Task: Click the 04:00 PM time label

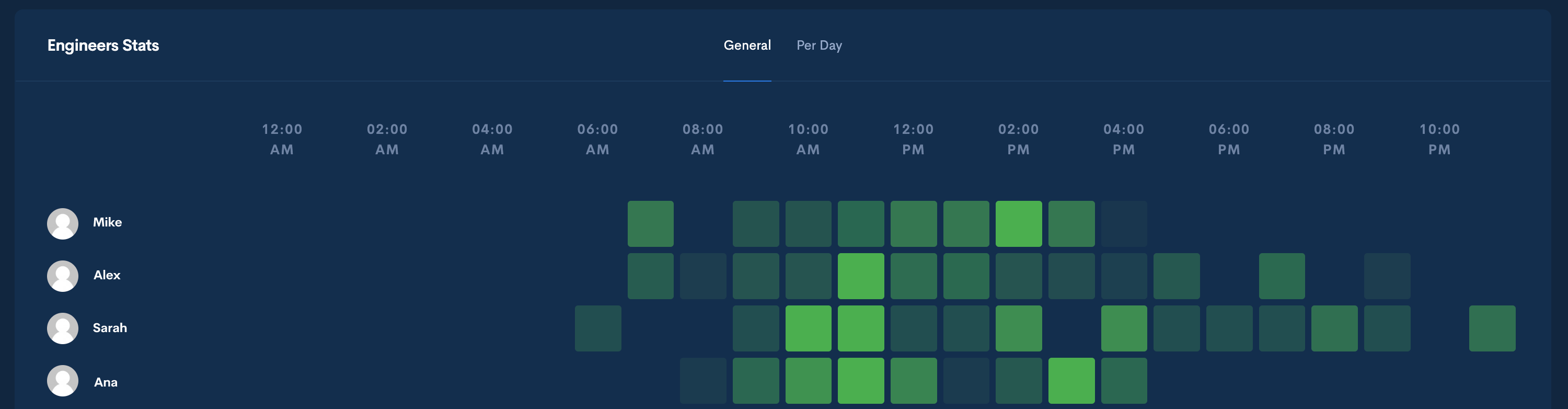Action: tap(1124, 139)
